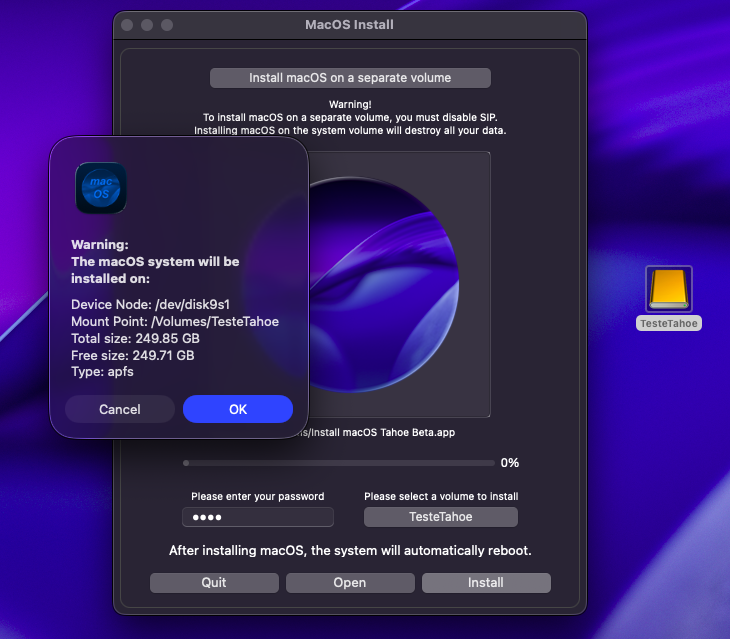Screen dimensions: 730x639
Task: Click the Open button to choose installer
Action: coord(350,583)
